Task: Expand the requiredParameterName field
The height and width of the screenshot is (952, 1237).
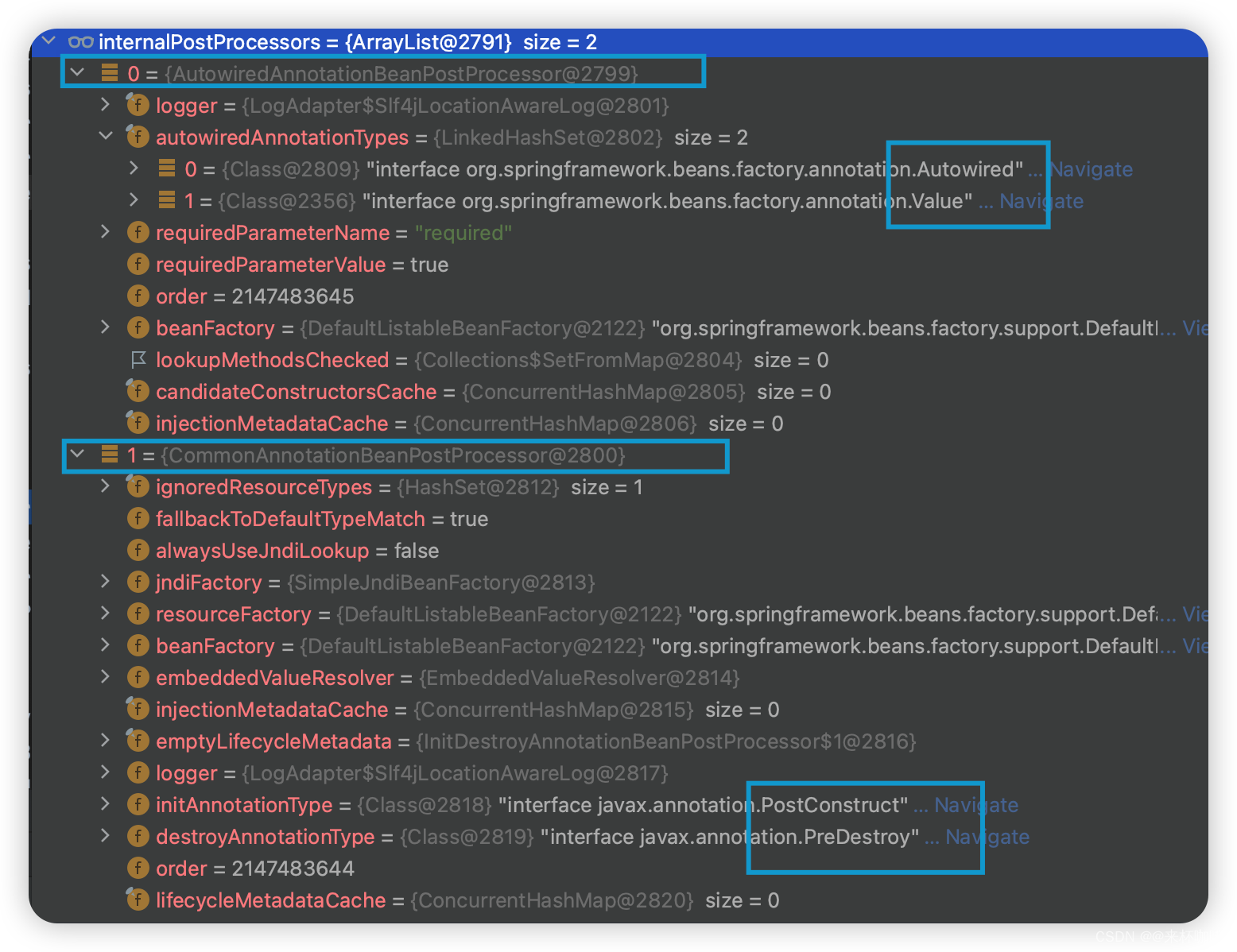Action: pyautogui.click(x=105, y=231)
